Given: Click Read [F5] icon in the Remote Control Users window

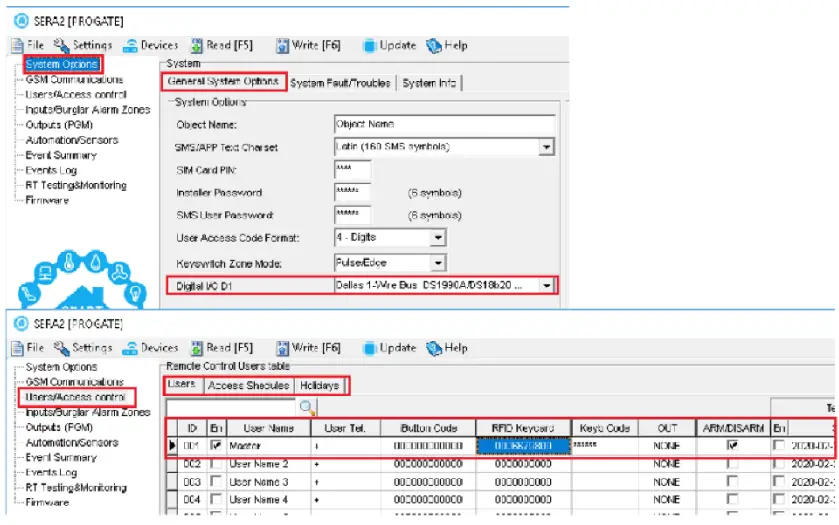Looking at the screenshot, I should click(197, 348).
